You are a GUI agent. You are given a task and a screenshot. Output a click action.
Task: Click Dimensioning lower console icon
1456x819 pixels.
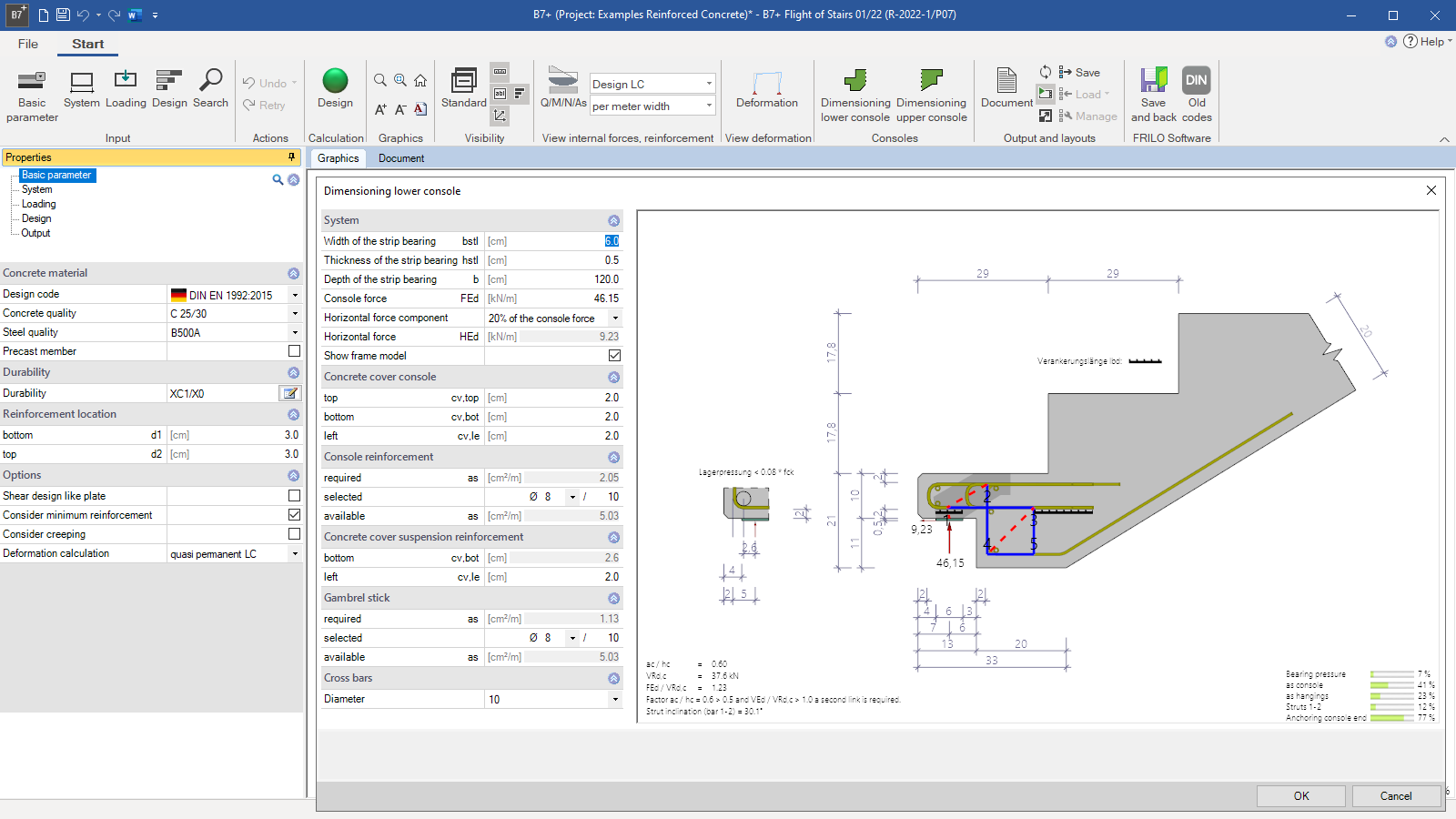tap(855, 96)
